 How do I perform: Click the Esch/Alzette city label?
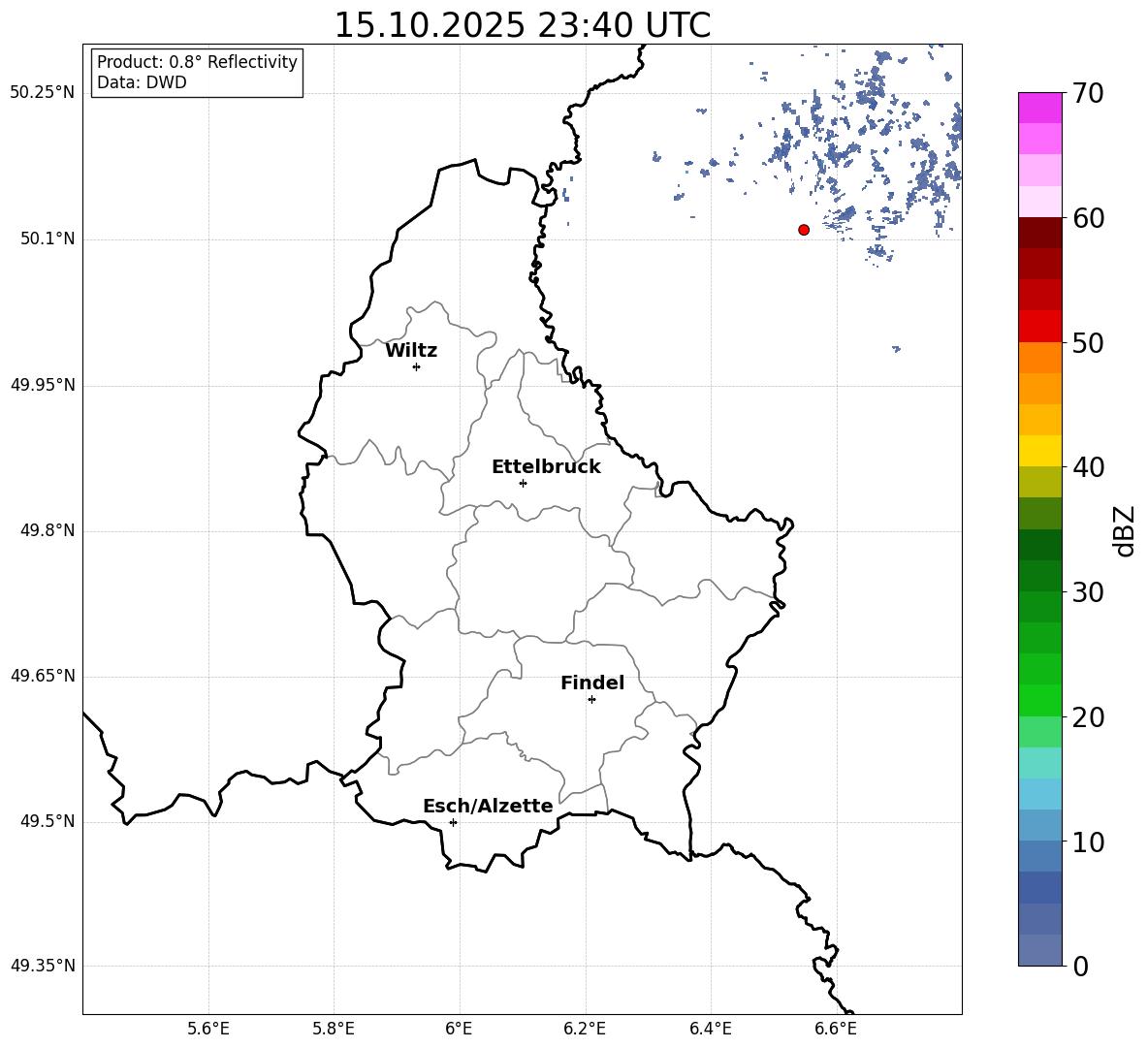coord(488,807)
